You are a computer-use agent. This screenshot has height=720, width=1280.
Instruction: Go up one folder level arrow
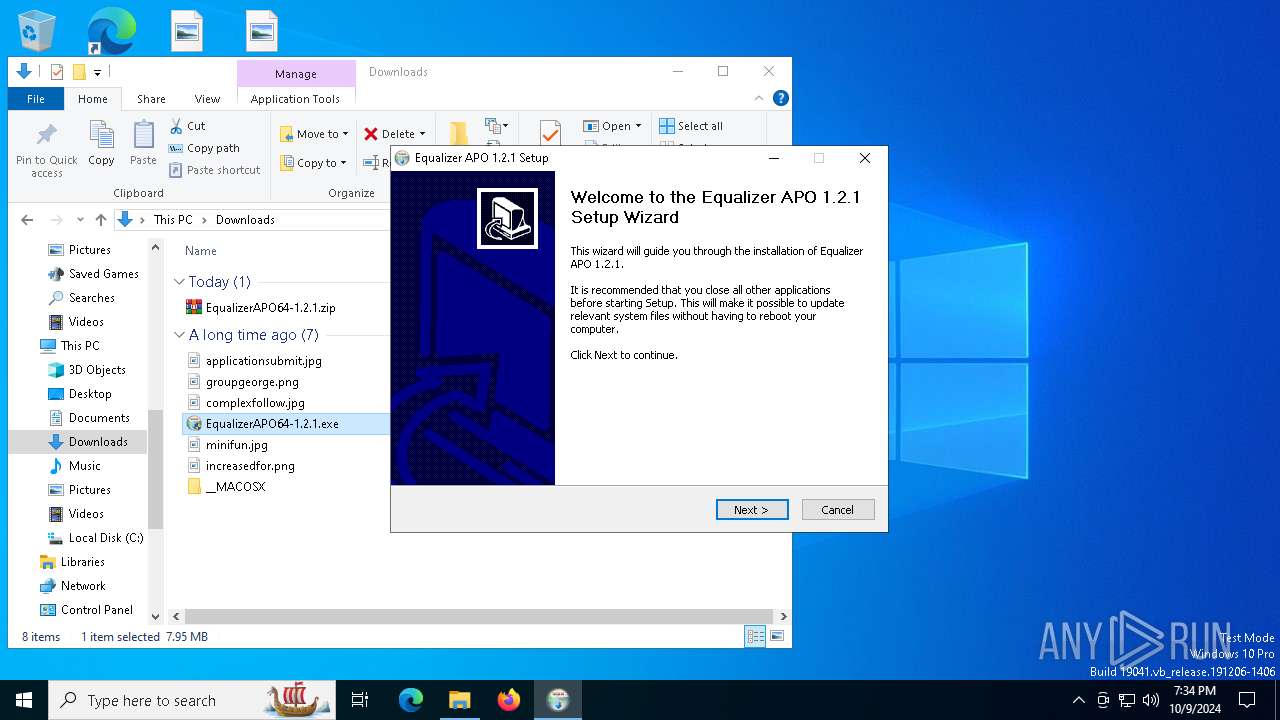(x=100, y=220)
